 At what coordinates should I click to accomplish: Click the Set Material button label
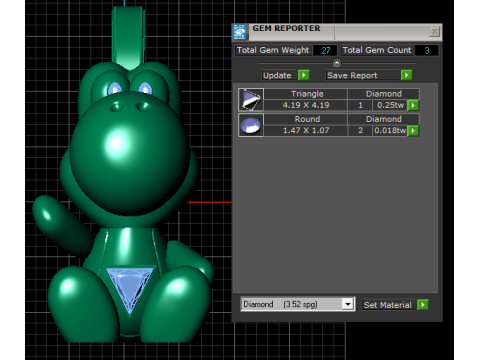click(388, 305)
